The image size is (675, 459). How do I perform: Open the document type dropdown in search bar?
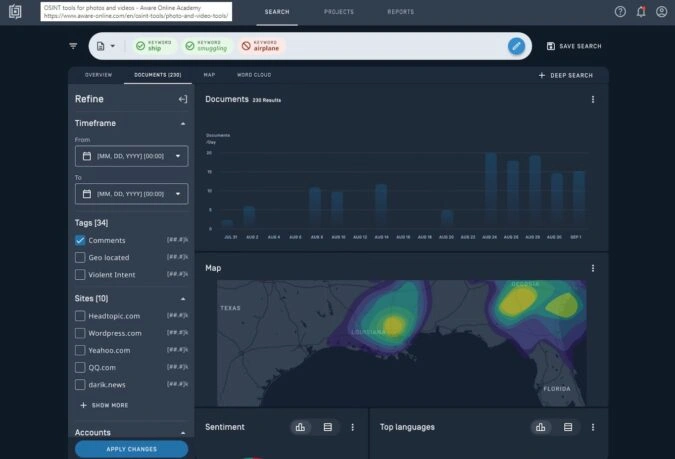(x=105, y=46)
